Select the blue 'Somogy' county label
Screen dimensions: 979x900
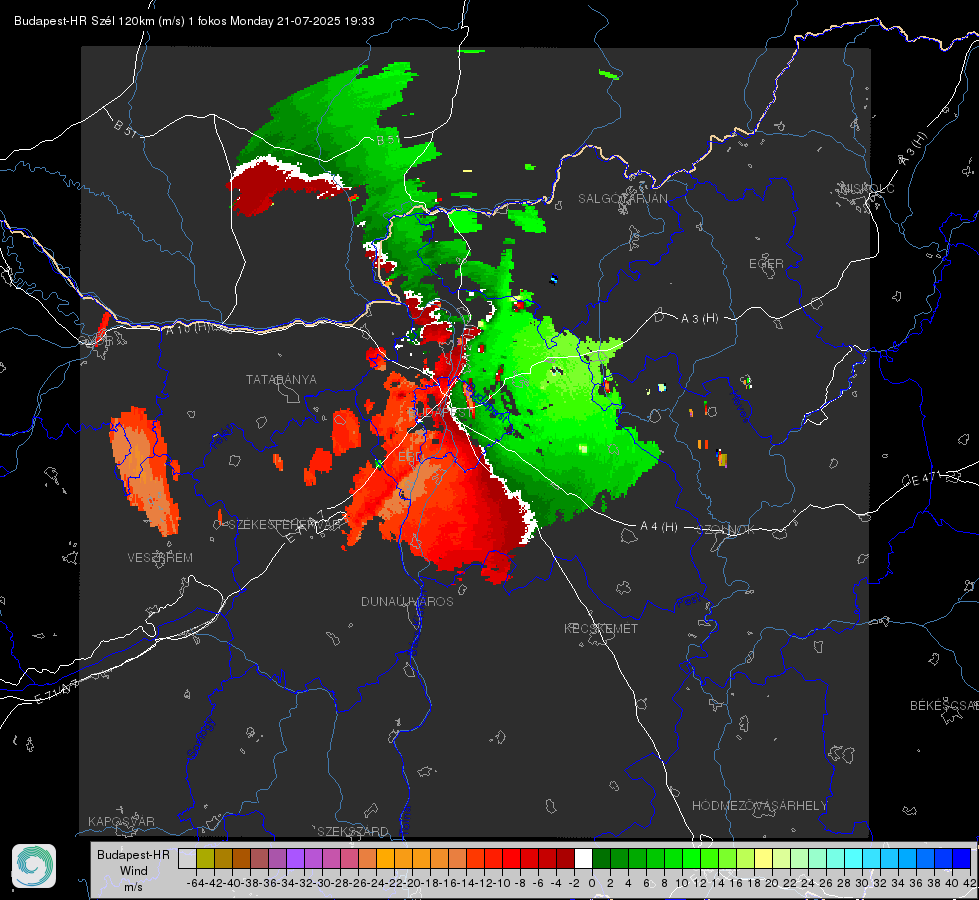200,739
